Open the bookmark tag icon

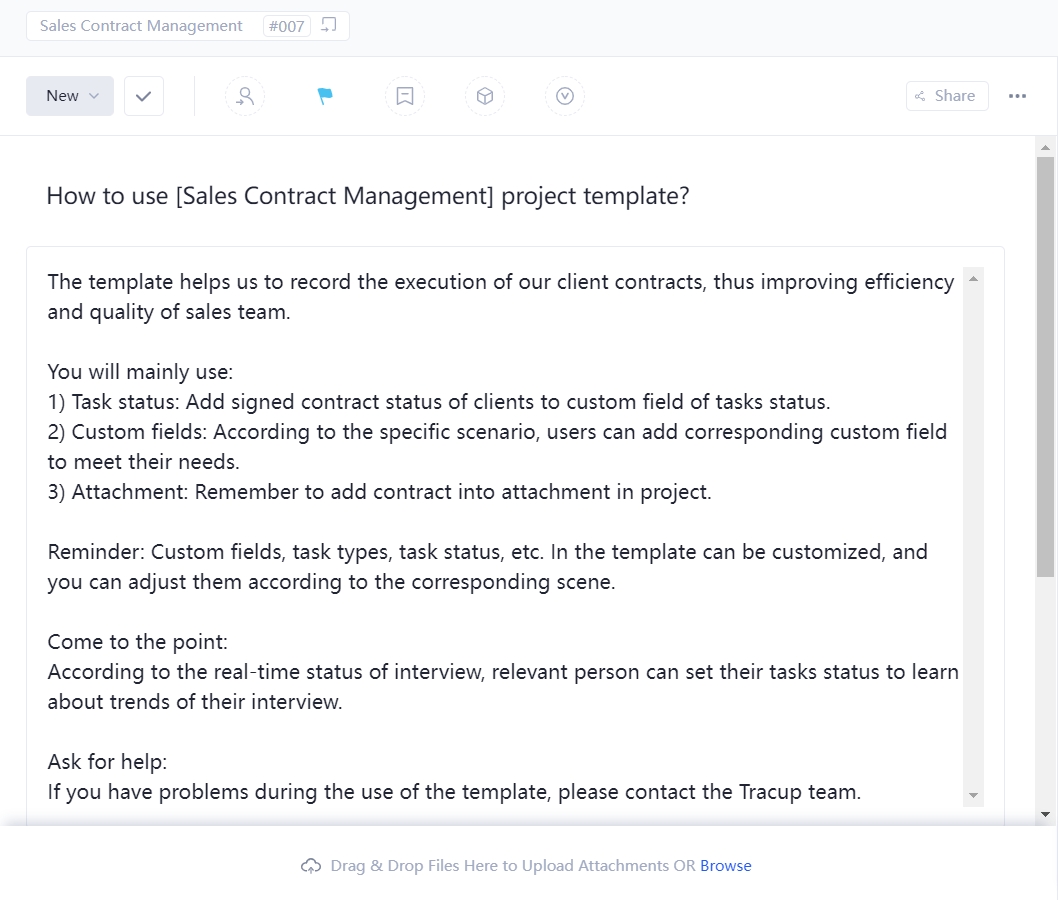pyautogui.click(x=405, y=95)
